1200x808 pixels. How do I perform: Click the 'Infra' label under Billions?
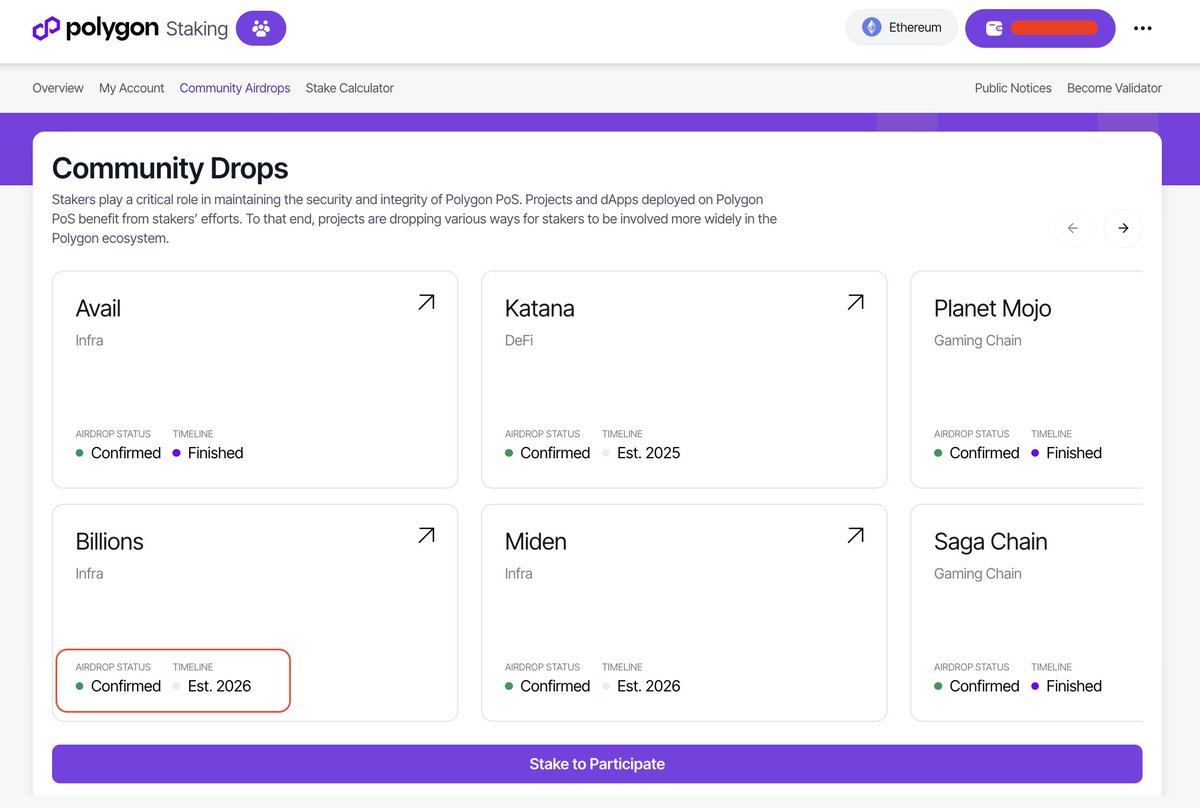coord(90,573)
